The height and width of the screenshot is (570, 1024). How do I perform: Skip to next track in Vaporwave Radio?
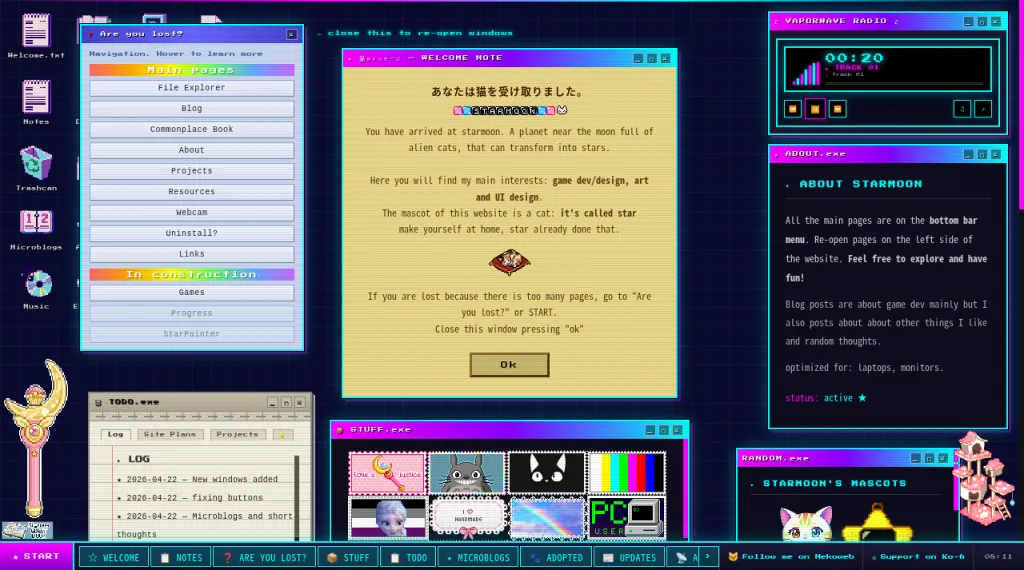[837, 109]
